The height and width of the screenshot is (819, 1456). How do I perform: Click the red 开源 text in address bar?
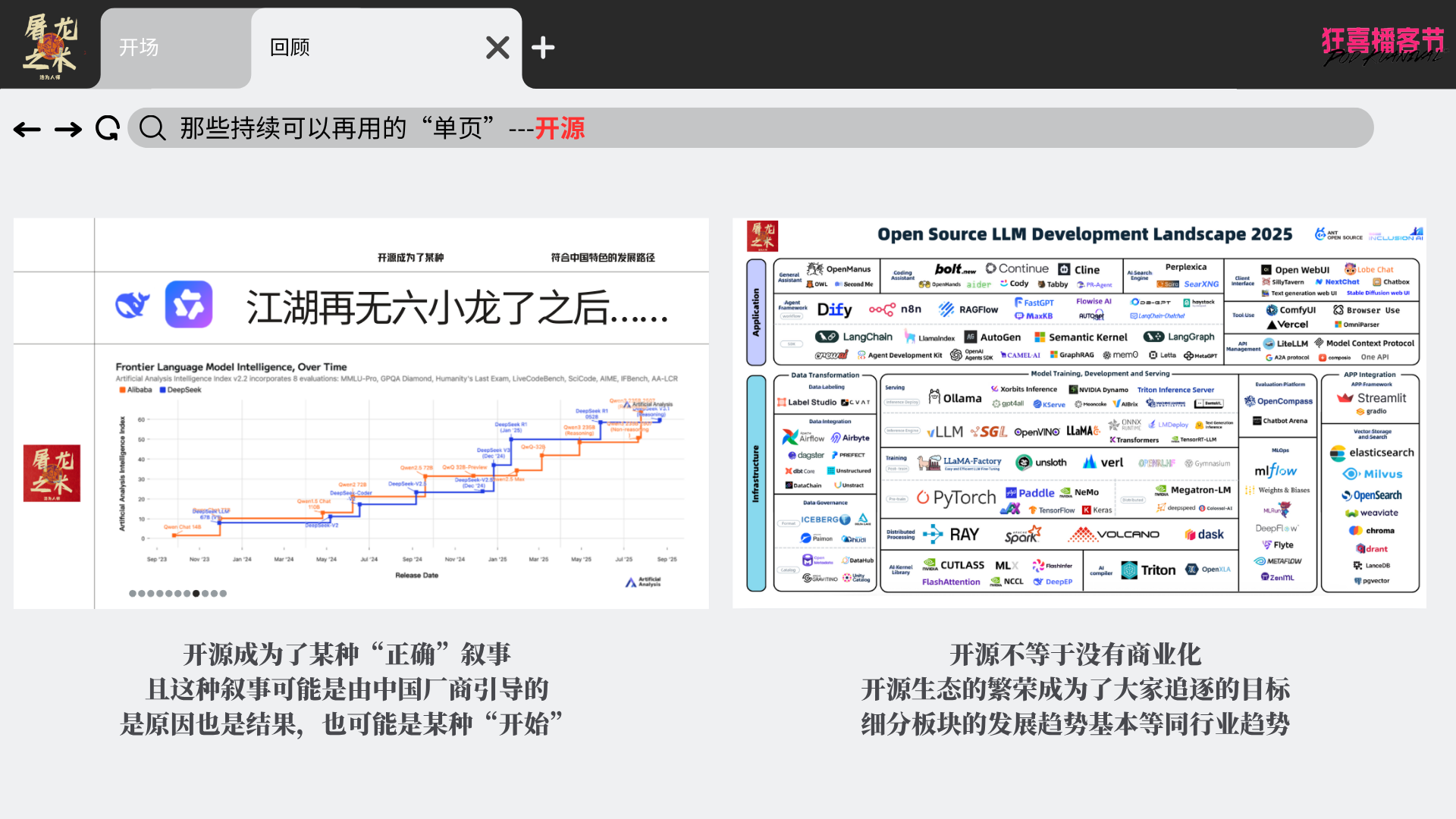pos(560,128)
